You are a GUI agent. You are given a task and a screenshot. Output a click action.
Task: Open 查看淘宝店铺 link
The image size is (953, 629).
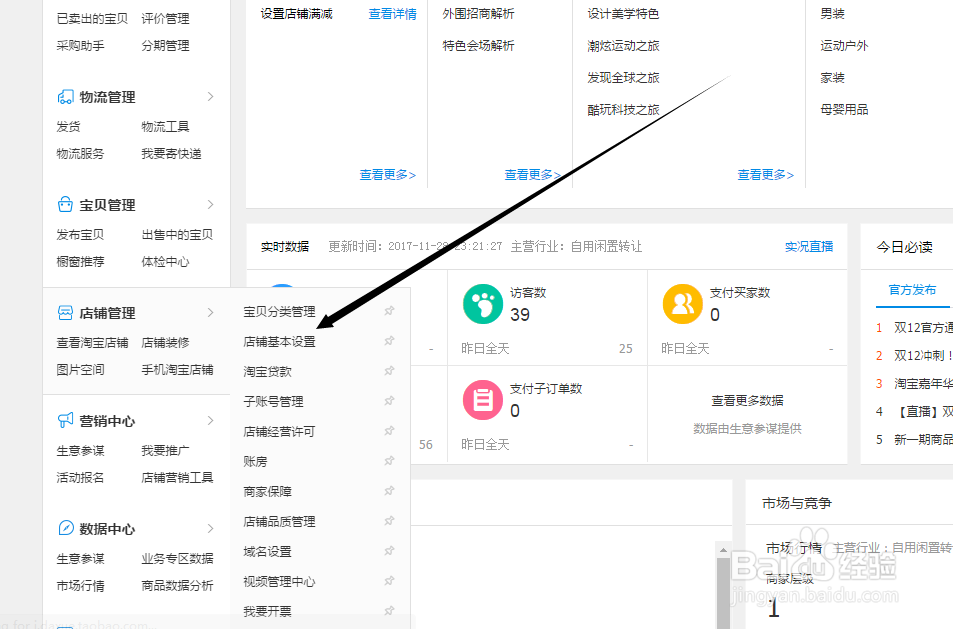pyautogui.click(x=92, y=343)
